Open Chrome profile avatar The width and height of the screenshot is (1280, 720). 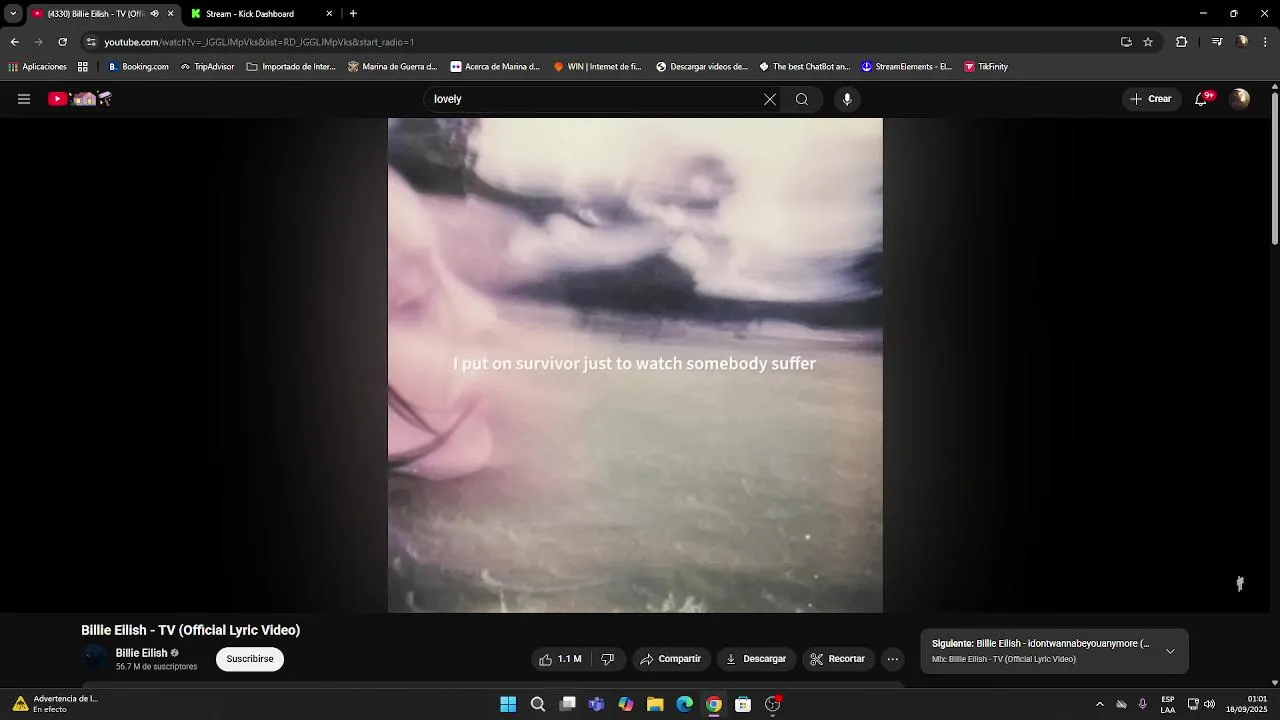(x=1242, y=42)
